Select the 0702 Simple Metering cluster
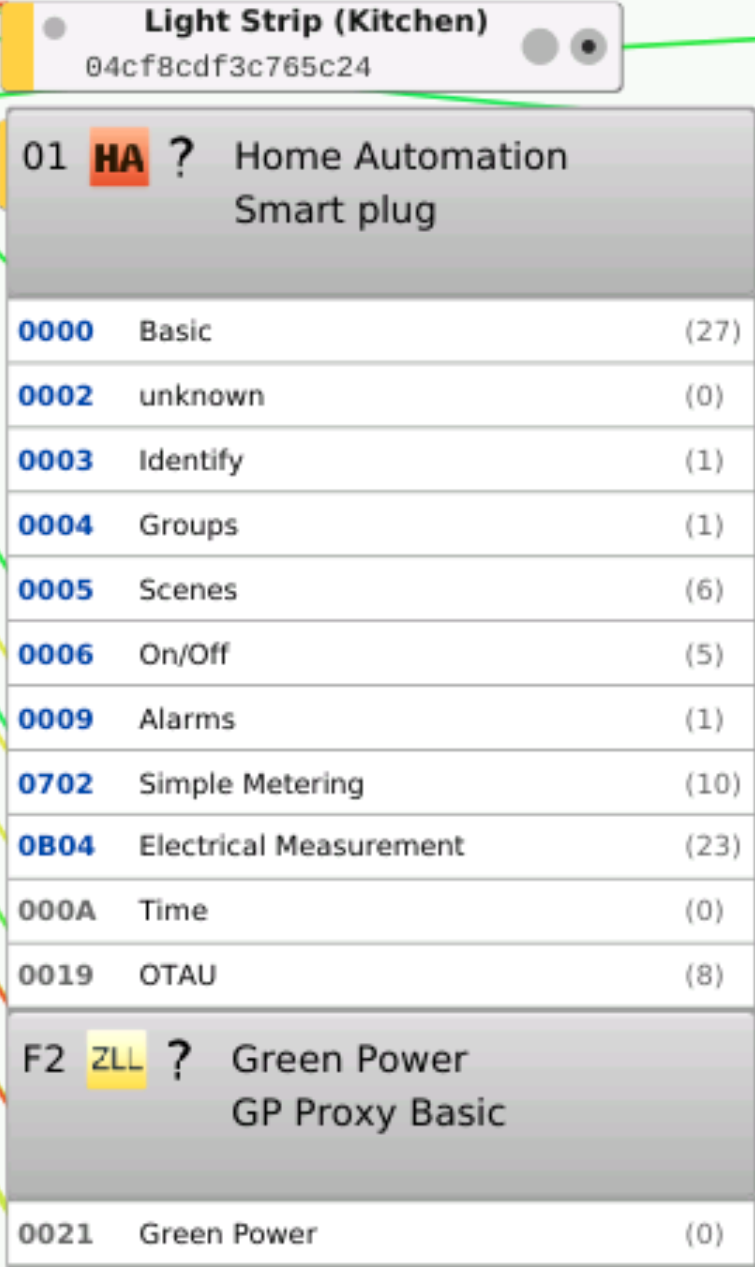Screen dimensions: 755x1267 pyautogui.click(x=380, y=783)
